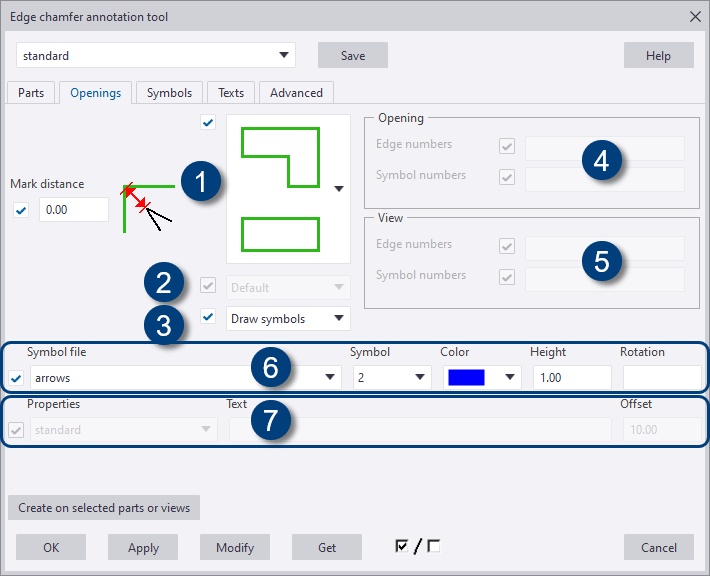The height and width of the screenshot is (576, 710).
Task: Open the Help button
Action: click(658, 55)
